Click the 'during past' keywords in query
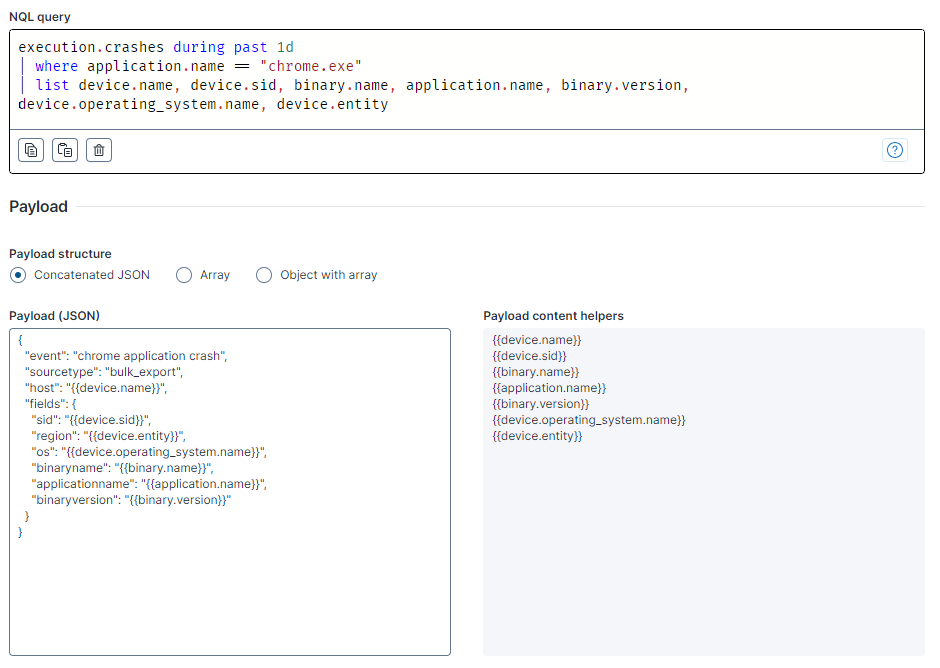The height and width of the screenshot is (668, 940). pyautogui.click(x=220, y=47)
